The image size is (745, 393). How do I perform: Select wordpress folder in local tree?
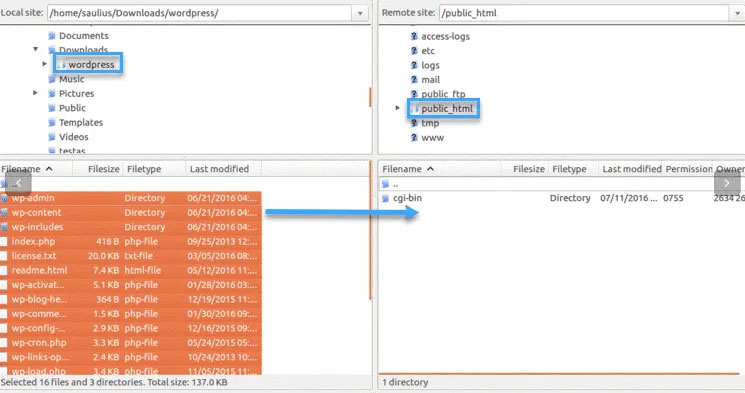coord(91,65)
